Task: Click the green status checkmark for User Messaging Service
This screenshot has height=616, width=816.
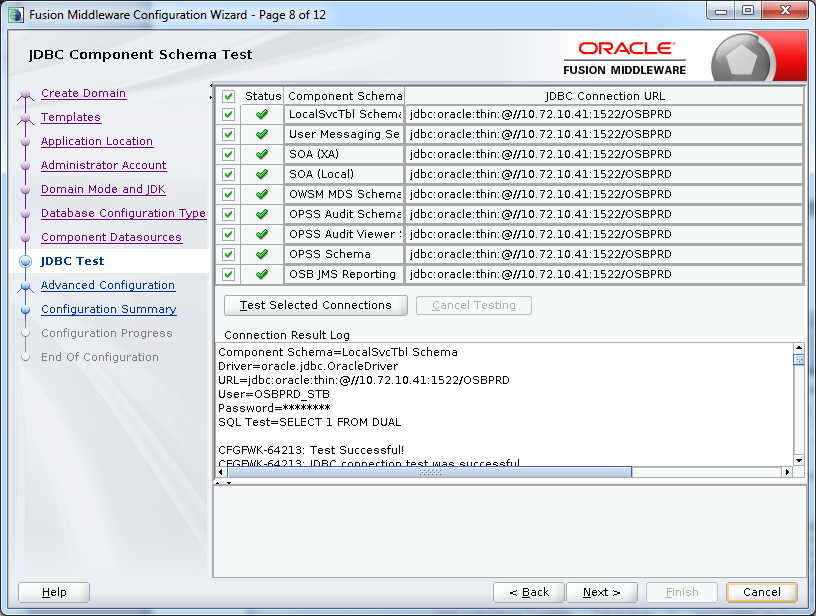Action: 262,134
